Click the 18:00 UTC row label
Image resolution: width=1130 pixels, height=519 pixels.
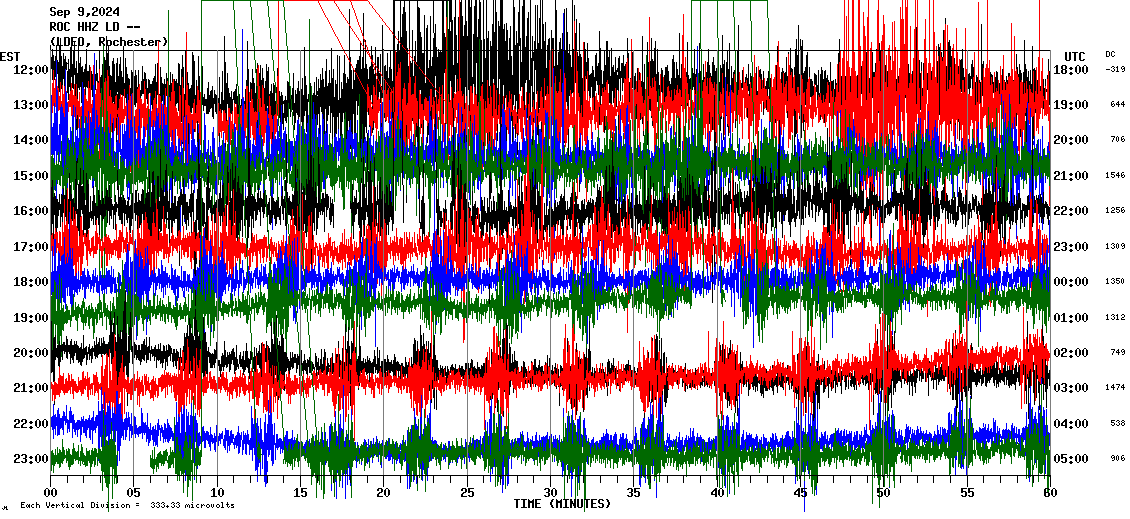(1072, 69)
